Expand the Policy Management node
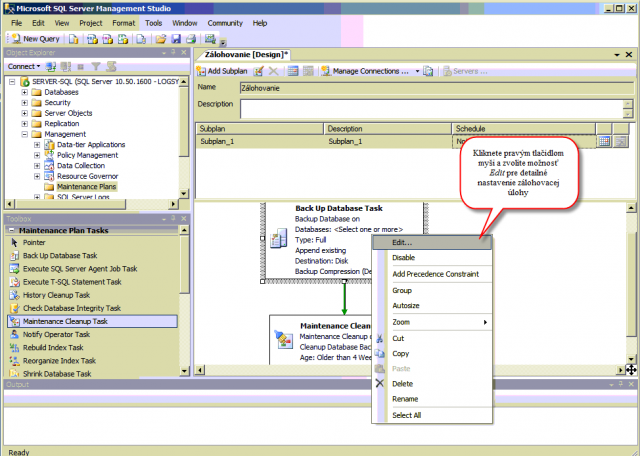 tap(37, 156)
